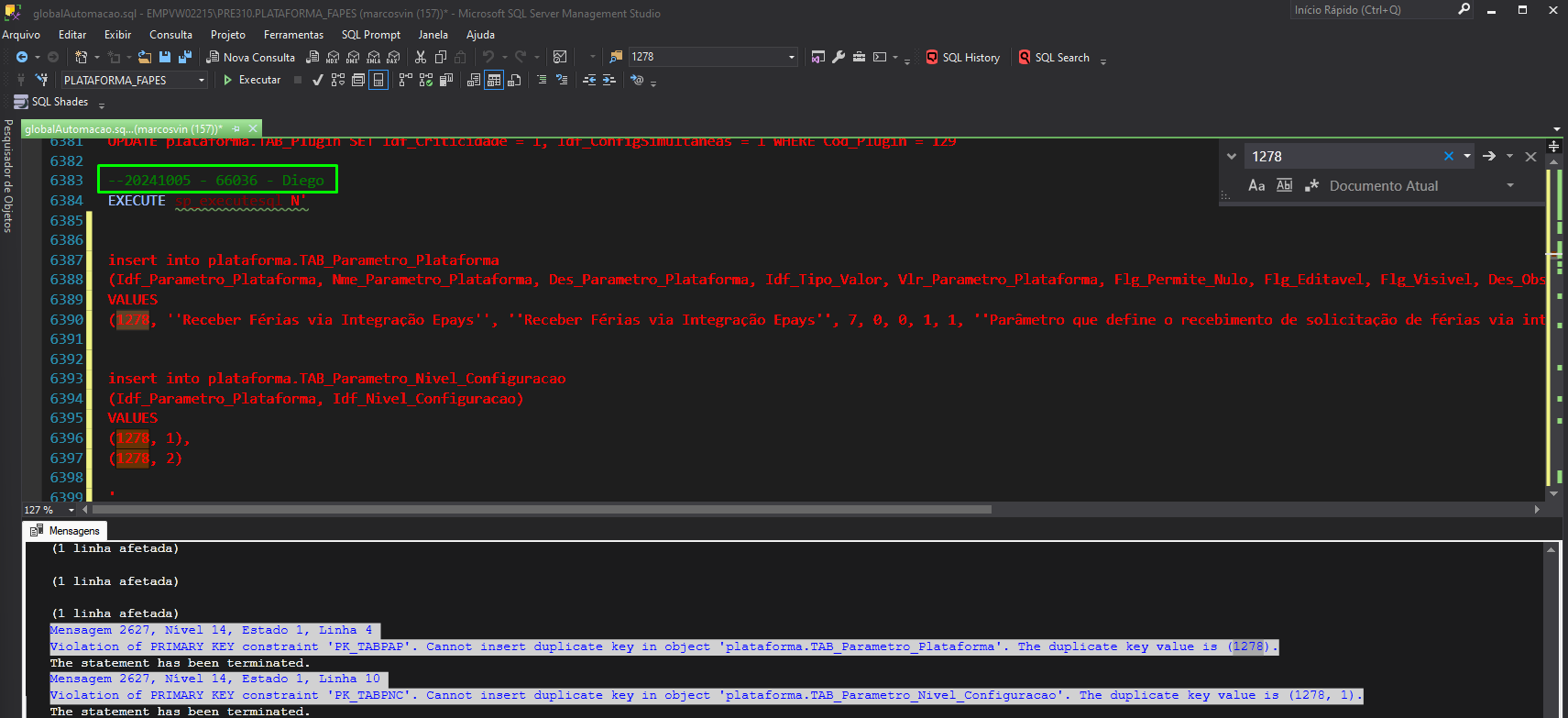Click the Find in Files folder icon

click(x=616, y=57)
